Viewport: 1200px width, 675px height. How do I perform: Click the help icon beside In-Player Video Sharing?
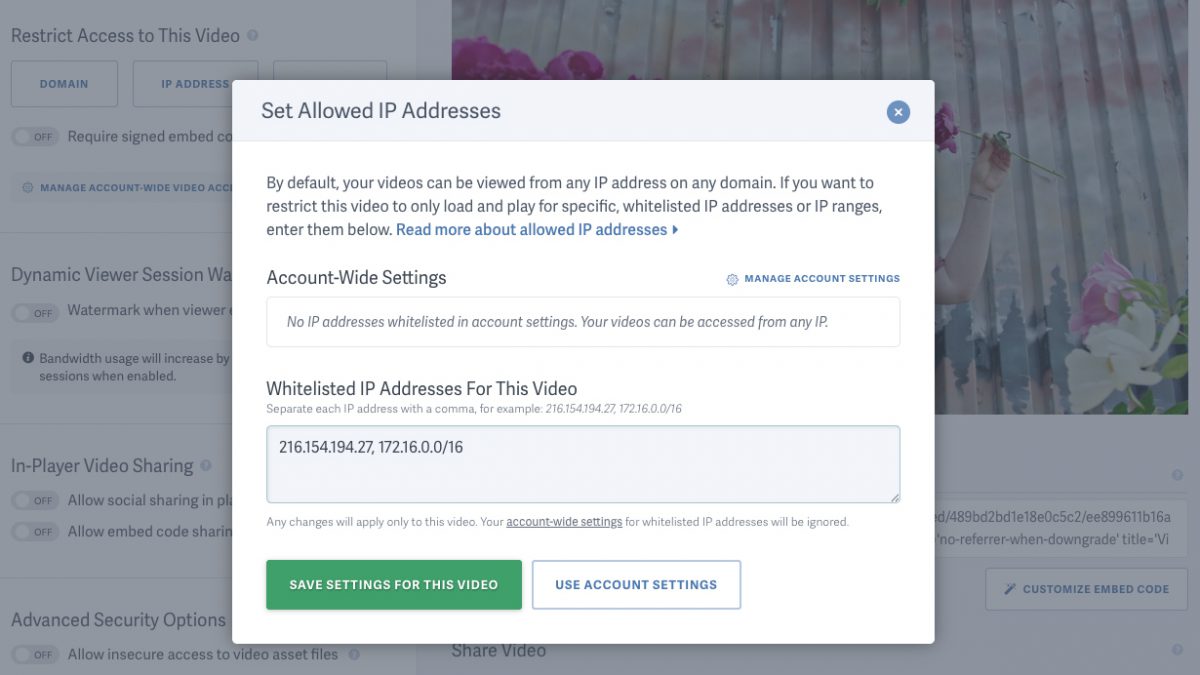click(206, 465)
